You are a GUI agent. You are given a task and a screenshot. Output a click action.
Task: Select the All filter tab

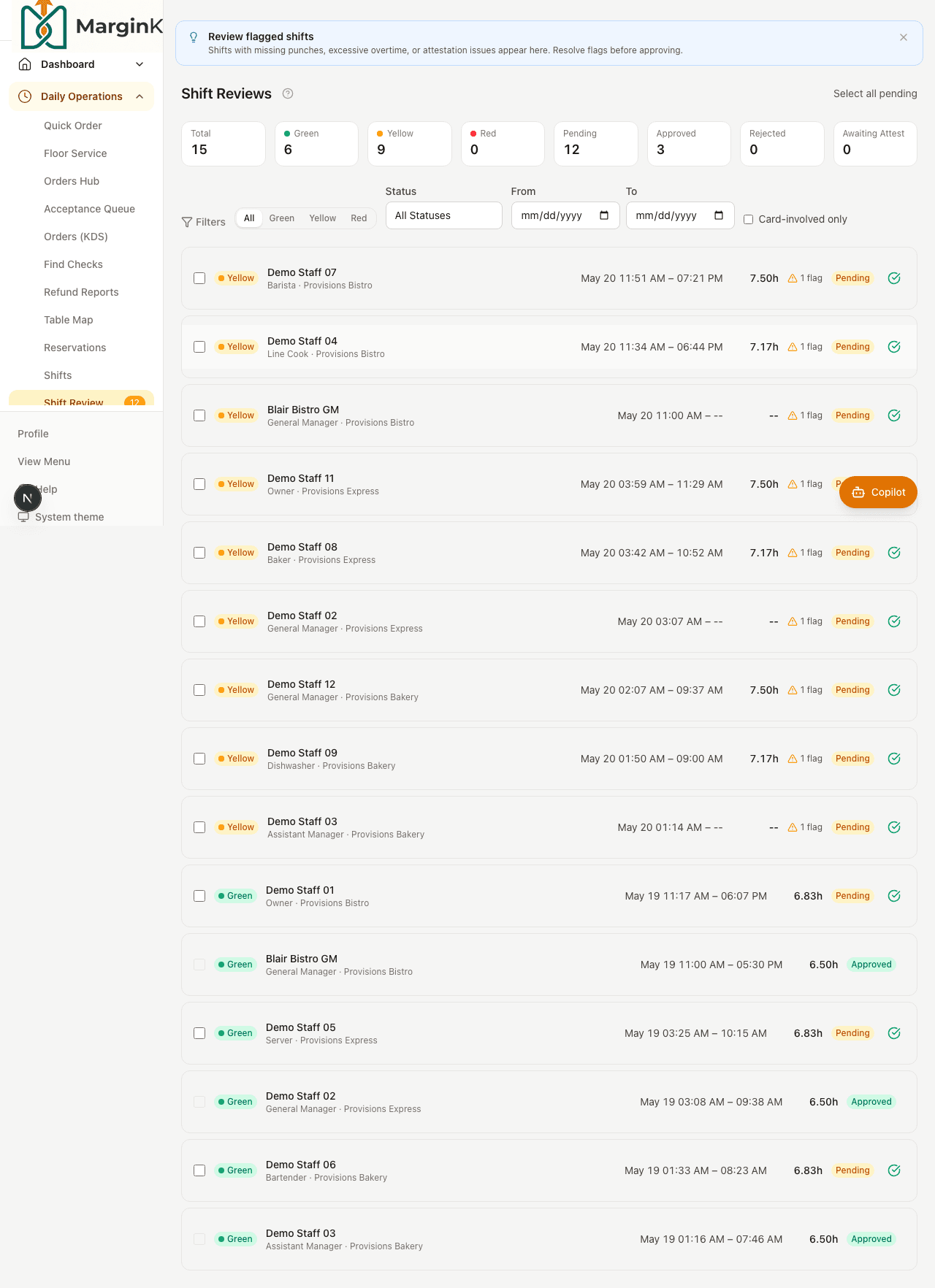(249, 218)
